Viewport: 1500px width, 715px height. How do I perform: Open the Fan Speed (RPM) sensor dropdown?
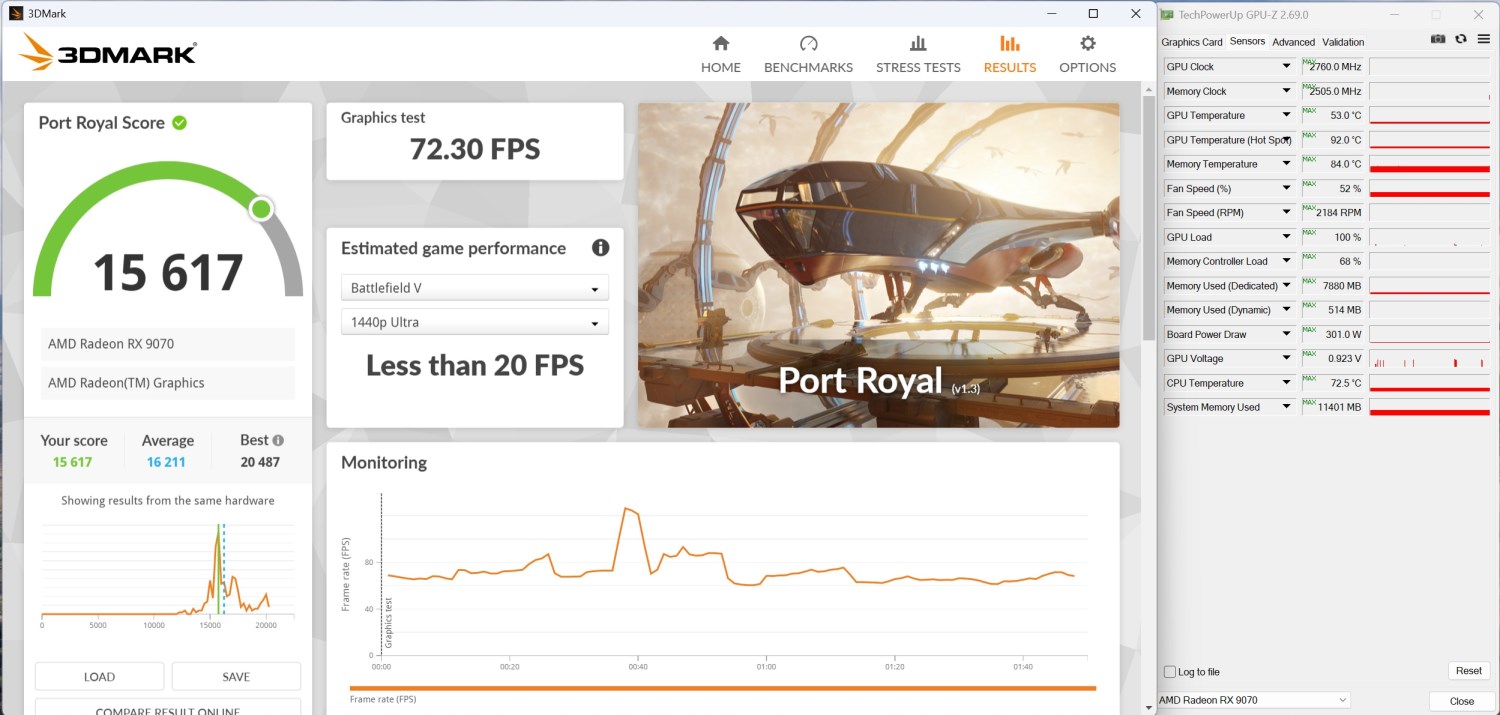pyautogui.click(x=1287, y=213)
